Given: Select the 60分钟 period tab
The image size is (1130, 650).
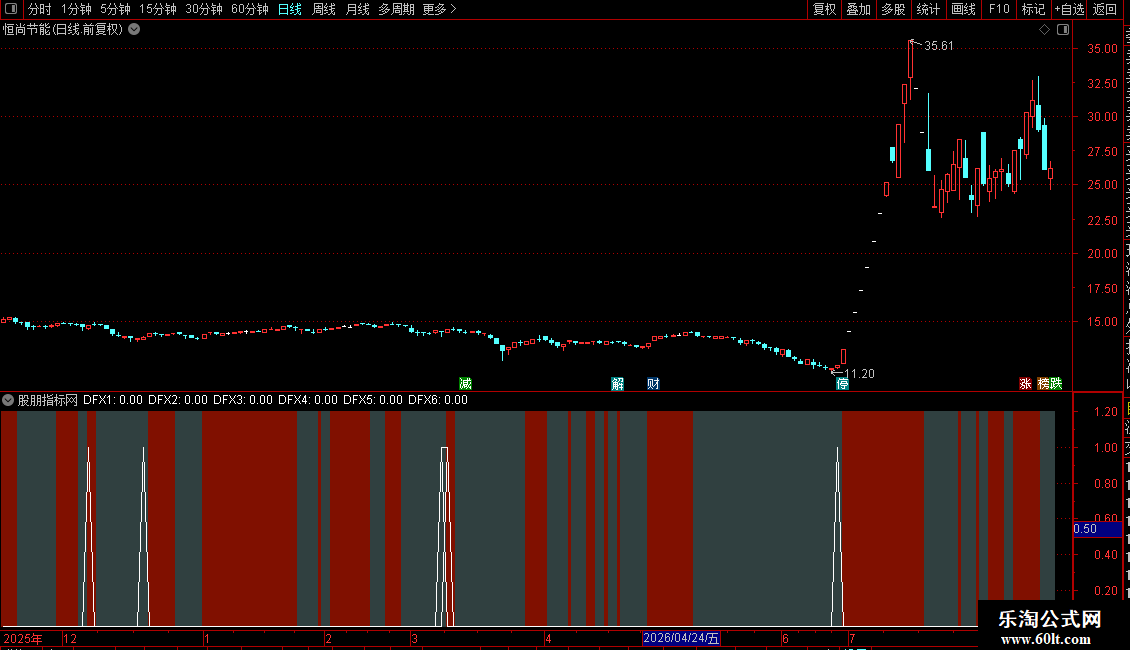Looking at the screenshot, I should (250, 9).
